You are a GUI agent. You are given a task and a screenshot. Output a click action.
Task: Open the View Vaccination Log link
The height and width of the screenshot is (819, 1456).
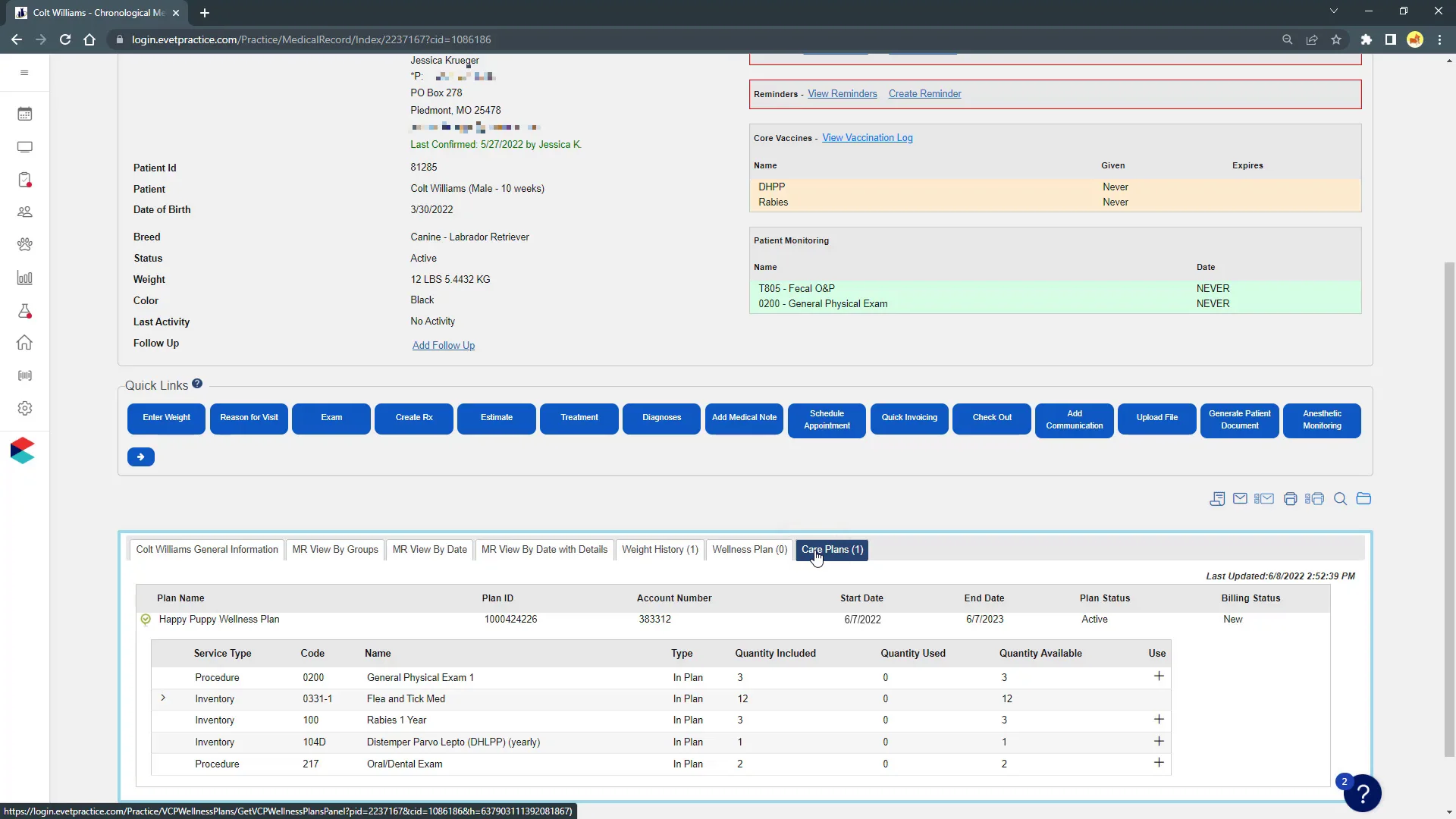[868, 138]
